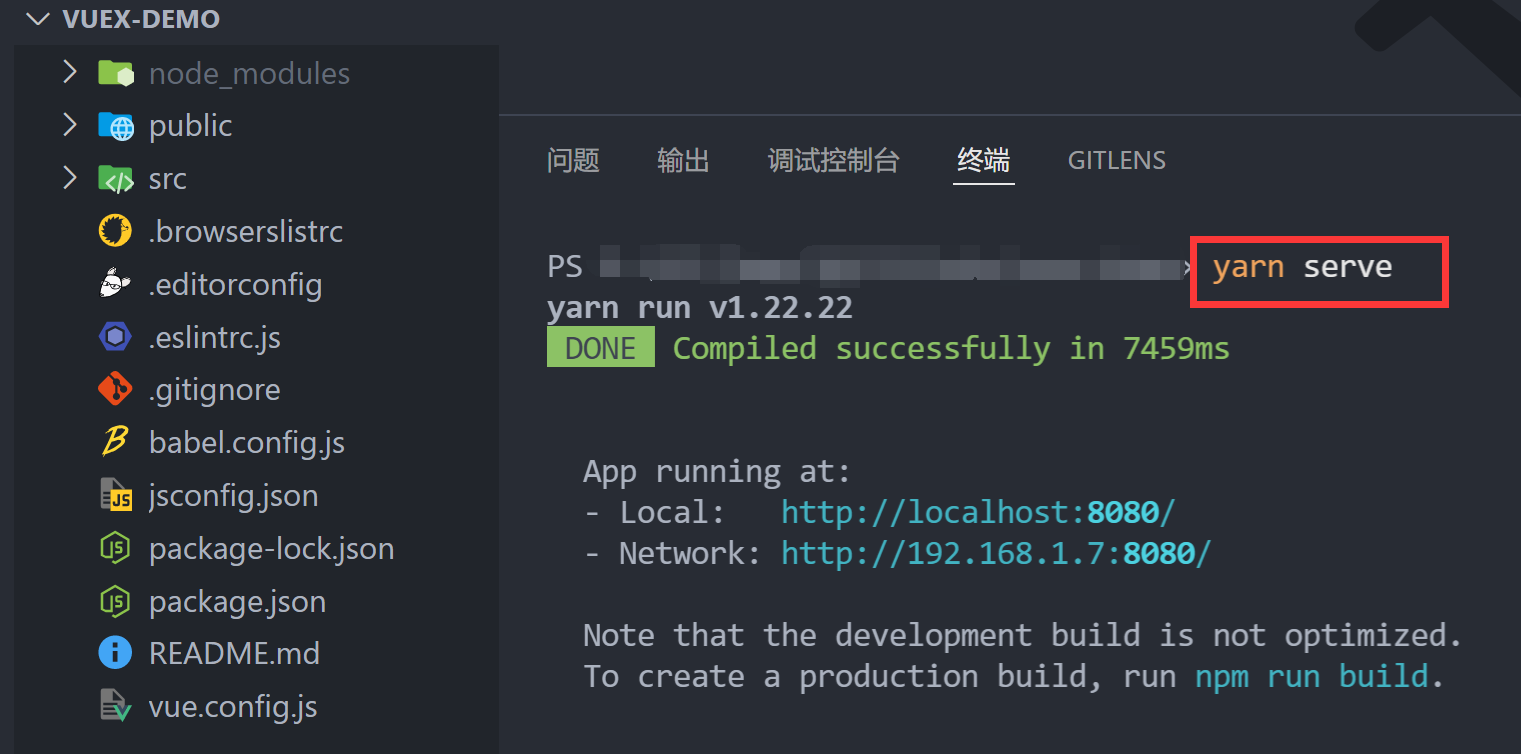Click the vue.config.js file icon
The height and width of the screenshot is (754, 1521).
[116, 707]
